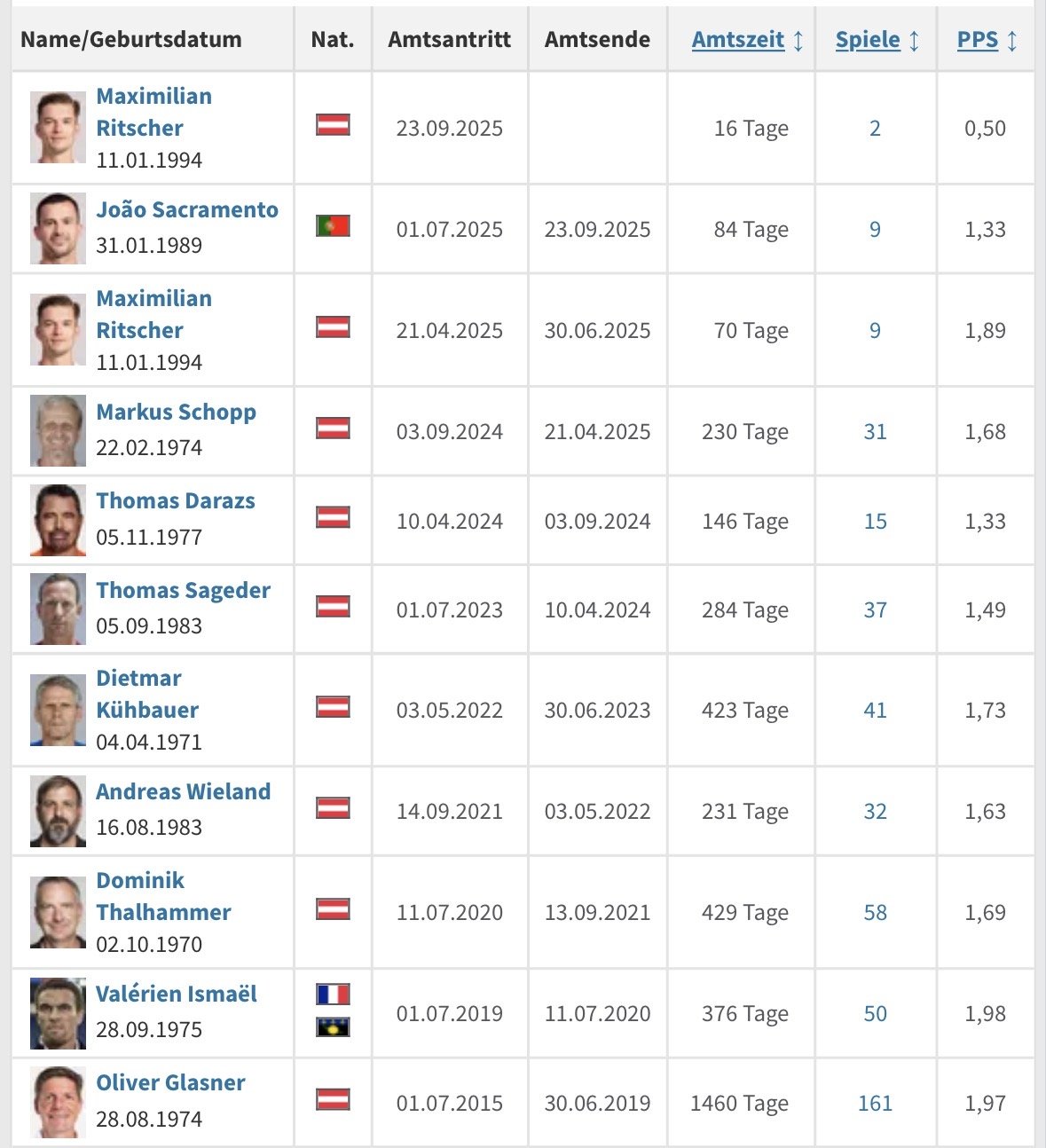
Task: Click Valérien Ismaël's portrait photo
Action: pyautogui.click(x=58, y=1013)
